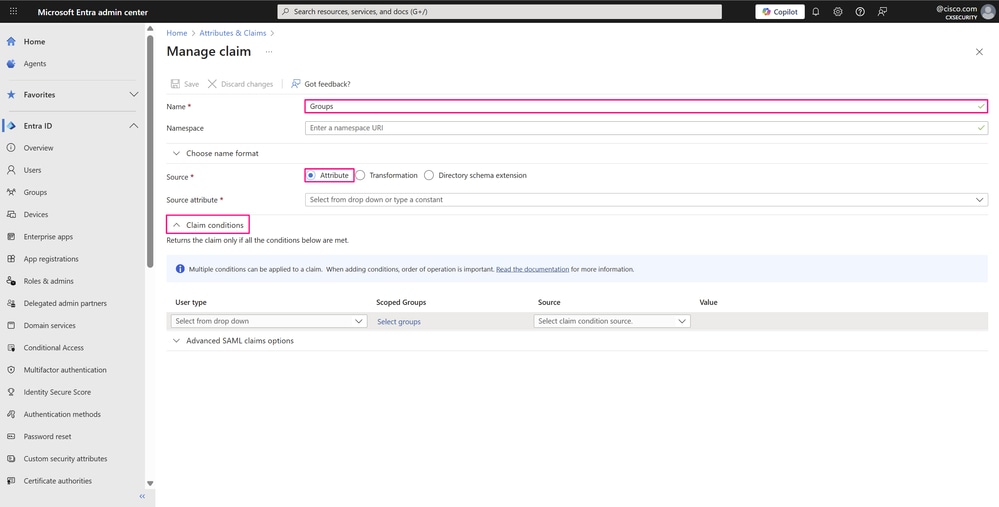Click the Authentication methods icon
The height and width of the screenshot is (507, 999).
[x=11, y=414]
